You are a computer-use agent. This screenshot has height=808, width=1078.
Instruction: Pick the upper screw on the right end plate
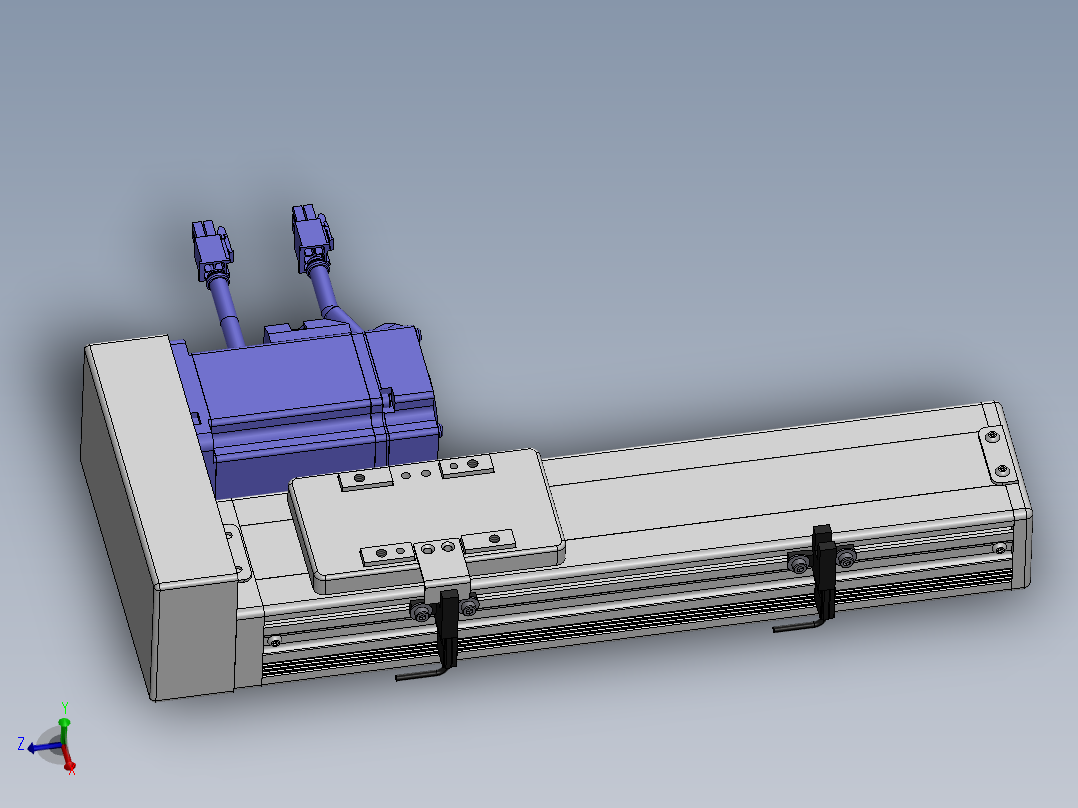click(992, 436)
